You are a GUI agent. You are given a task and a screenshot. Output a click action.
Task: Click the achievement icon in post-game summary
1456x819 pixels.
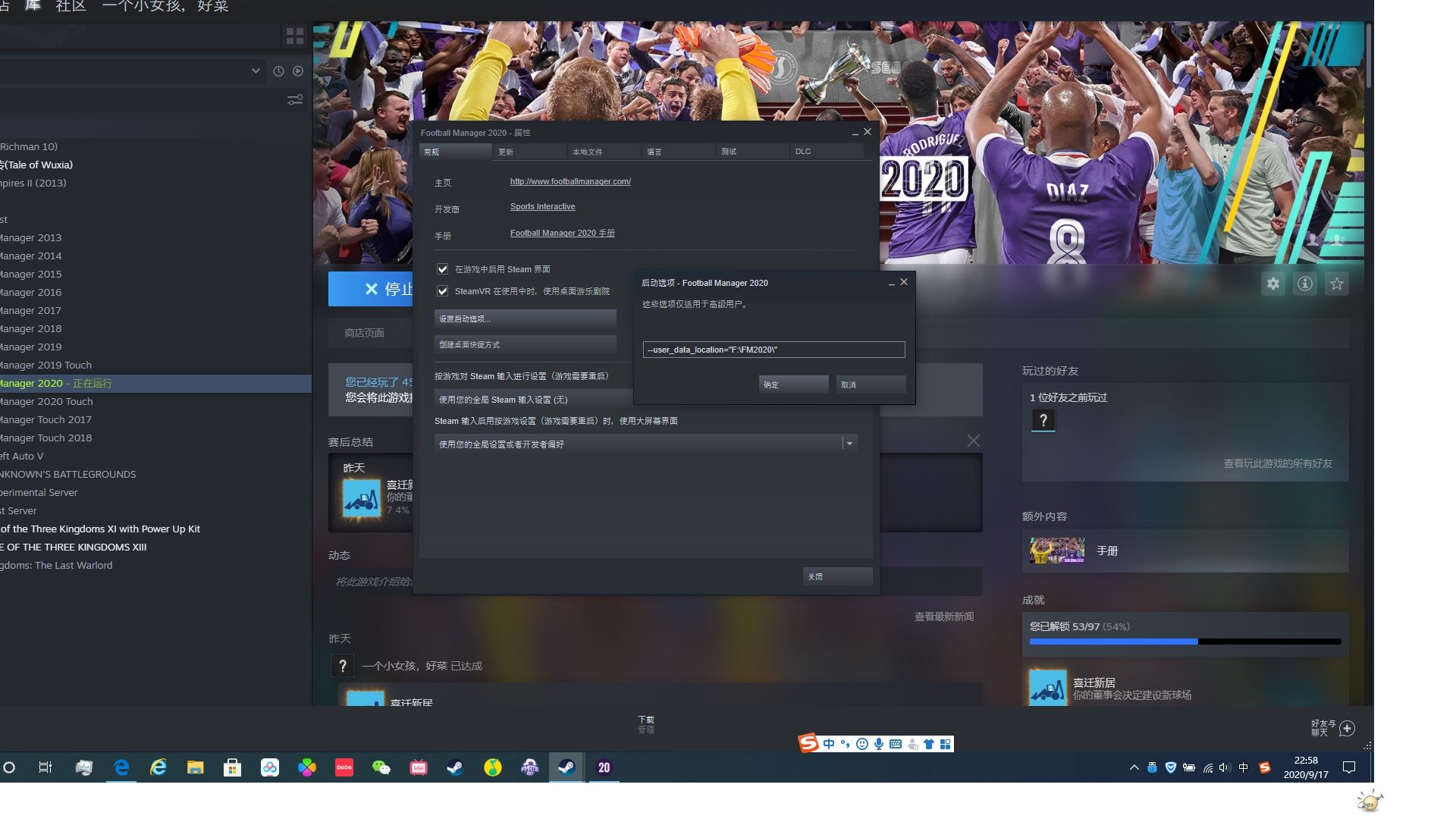coord(362,500)
